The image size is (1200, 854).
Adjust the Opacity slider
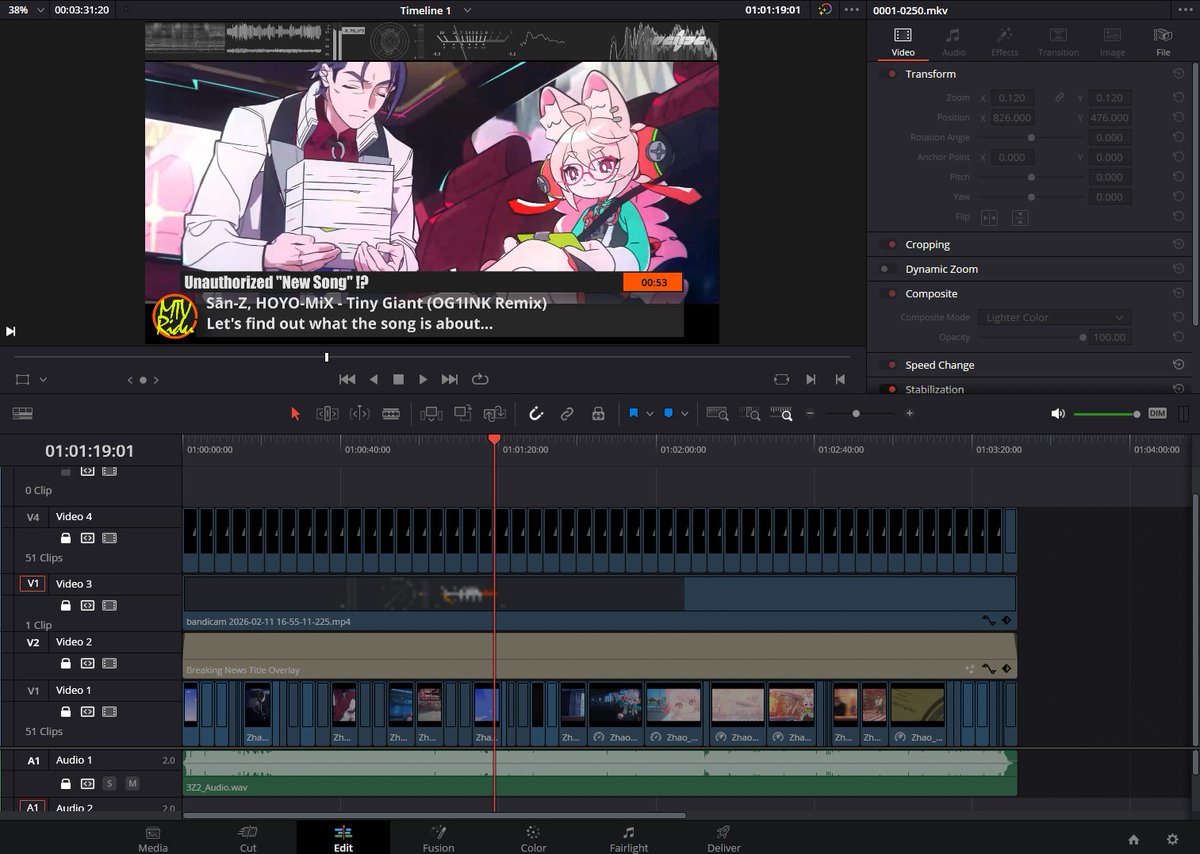(1031, 337)
